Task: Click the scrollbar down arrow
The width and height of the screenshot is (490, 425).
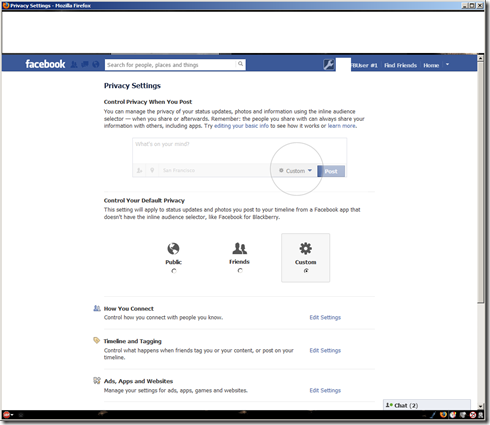Action: coord(480,406)
